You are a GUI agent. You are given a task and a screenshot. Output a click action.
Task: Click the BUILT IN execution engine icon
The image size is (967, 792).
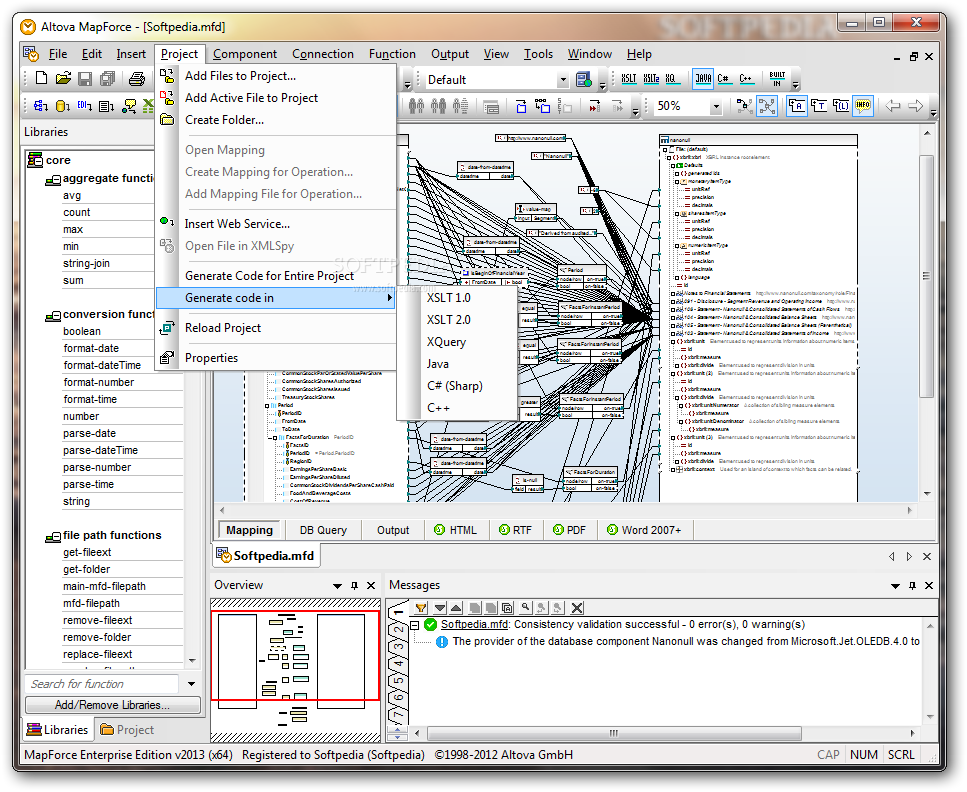[x=777, y=78]
